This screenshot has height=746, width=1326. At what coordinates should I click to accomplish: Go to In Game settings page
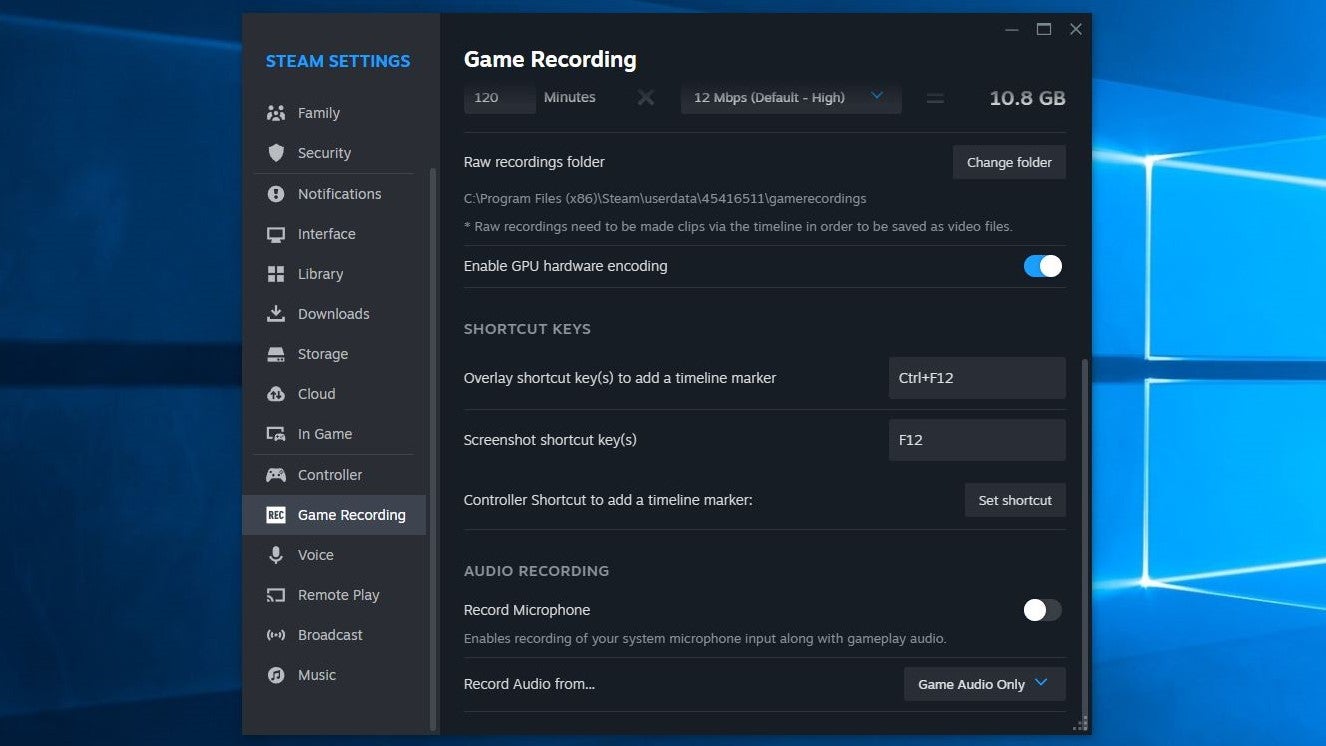(x=324, y=434)
